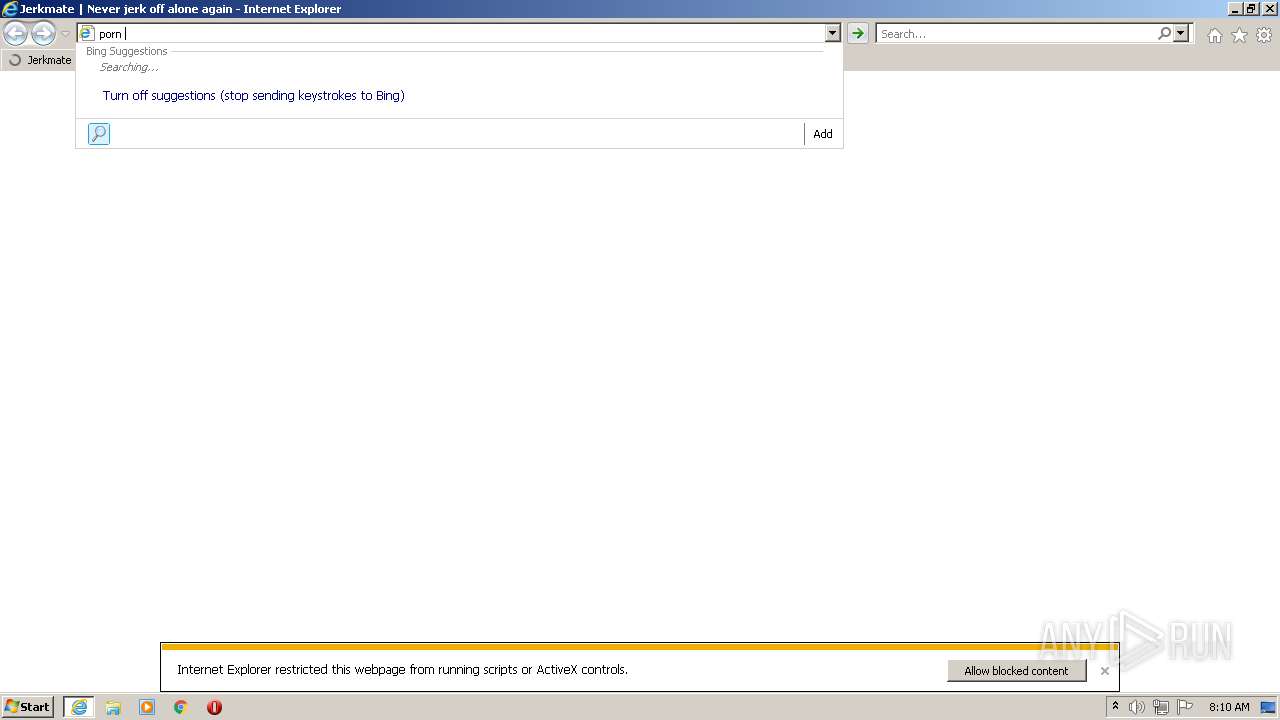
Task: Click Allow blocked content button
Action: click(x=1016, y=671)
